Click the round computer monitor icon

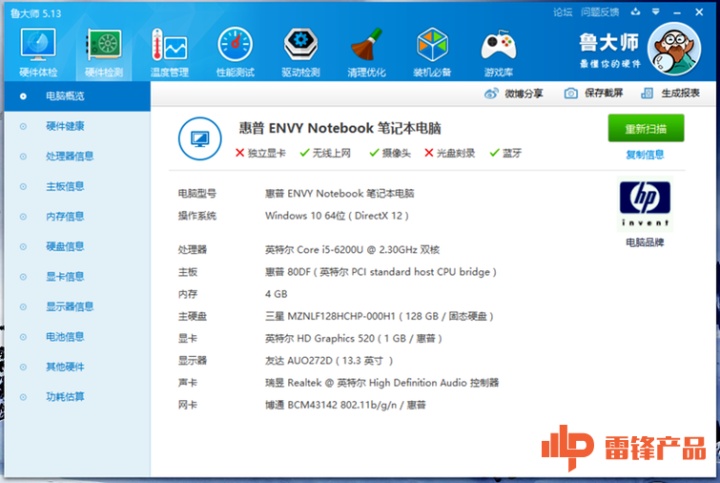coord(200,138)
